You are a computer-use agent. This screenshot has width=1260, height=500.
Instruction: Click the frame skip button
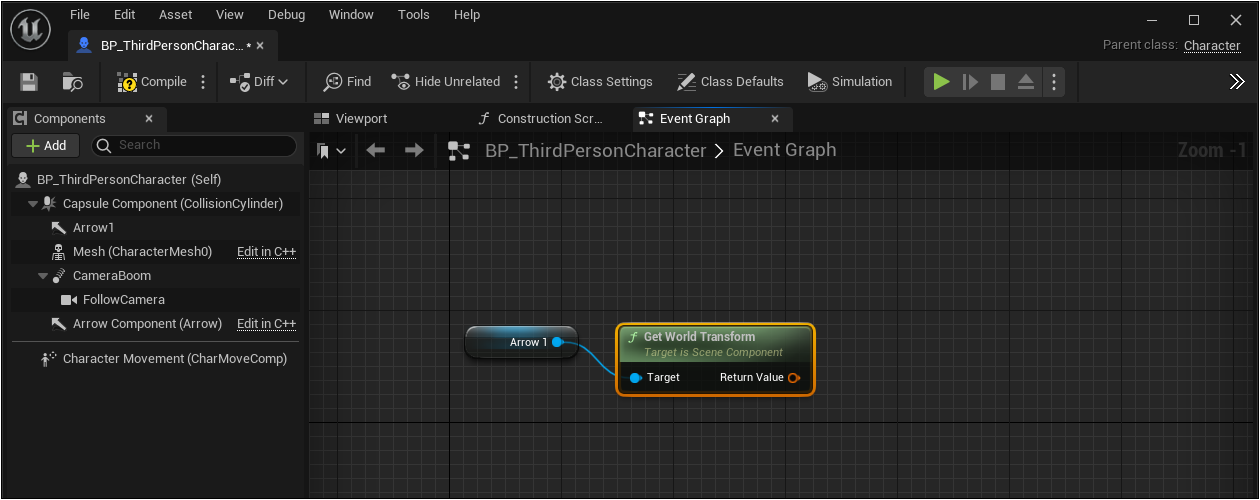(970, 82)
